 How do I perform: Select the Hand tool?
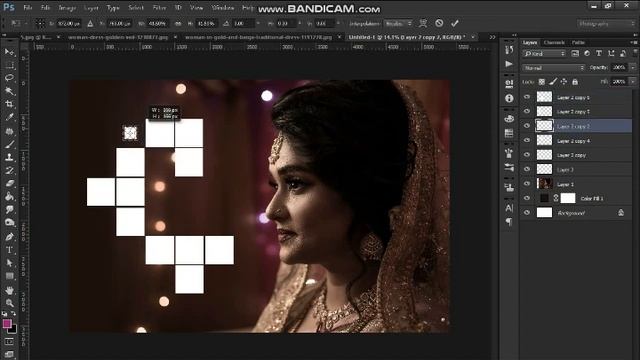point(9,290)
